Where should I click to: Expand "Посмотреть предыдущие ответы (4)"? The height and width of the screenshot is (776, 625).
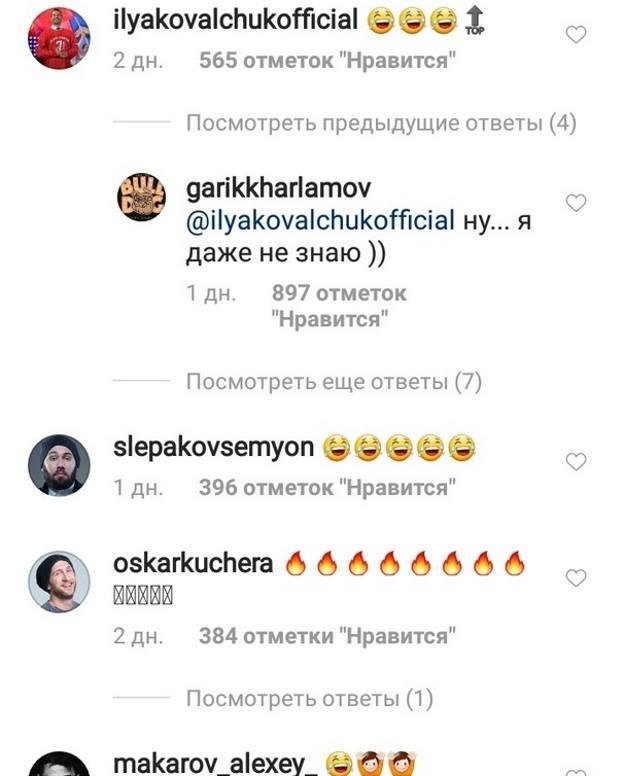coord(381,123)
